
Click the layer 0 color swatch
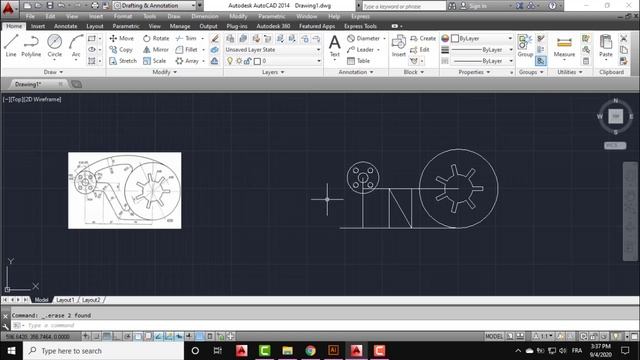tap(257, 61)
